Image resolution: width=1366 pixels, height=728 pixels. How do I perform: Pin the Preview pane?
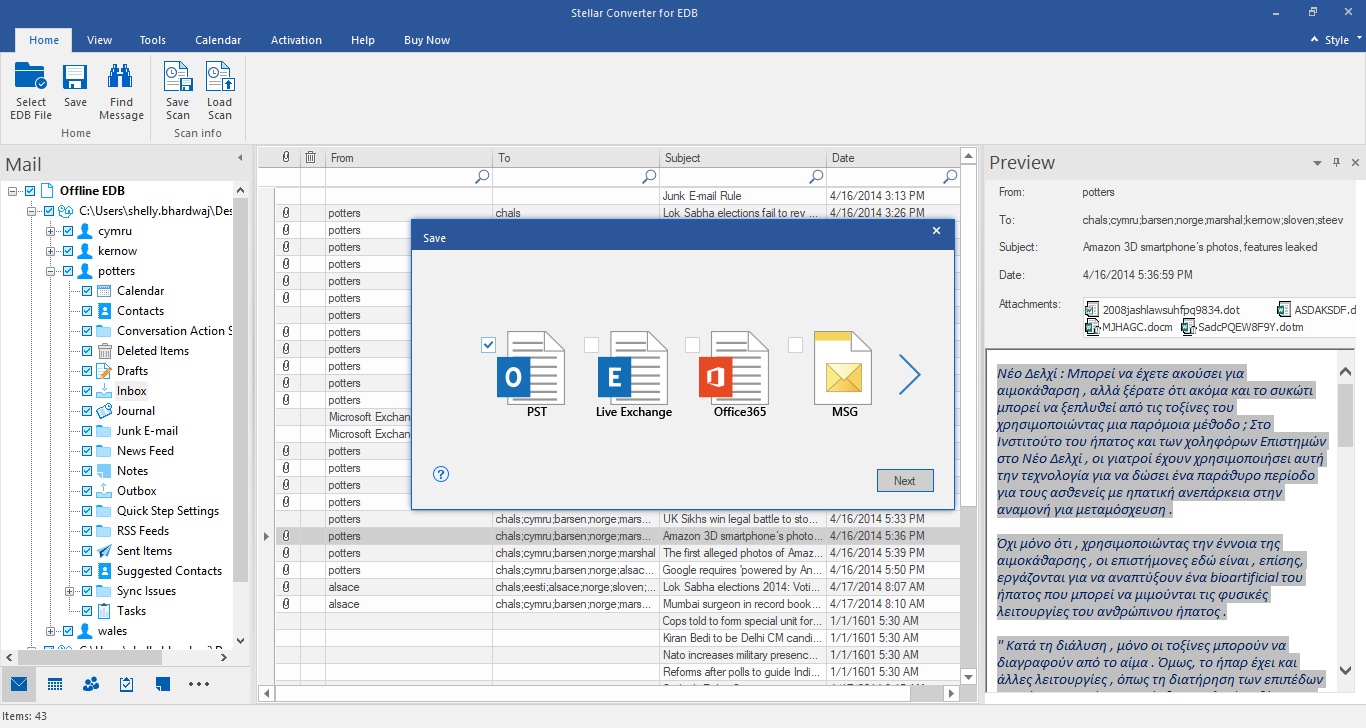(x=1336, y=162)
